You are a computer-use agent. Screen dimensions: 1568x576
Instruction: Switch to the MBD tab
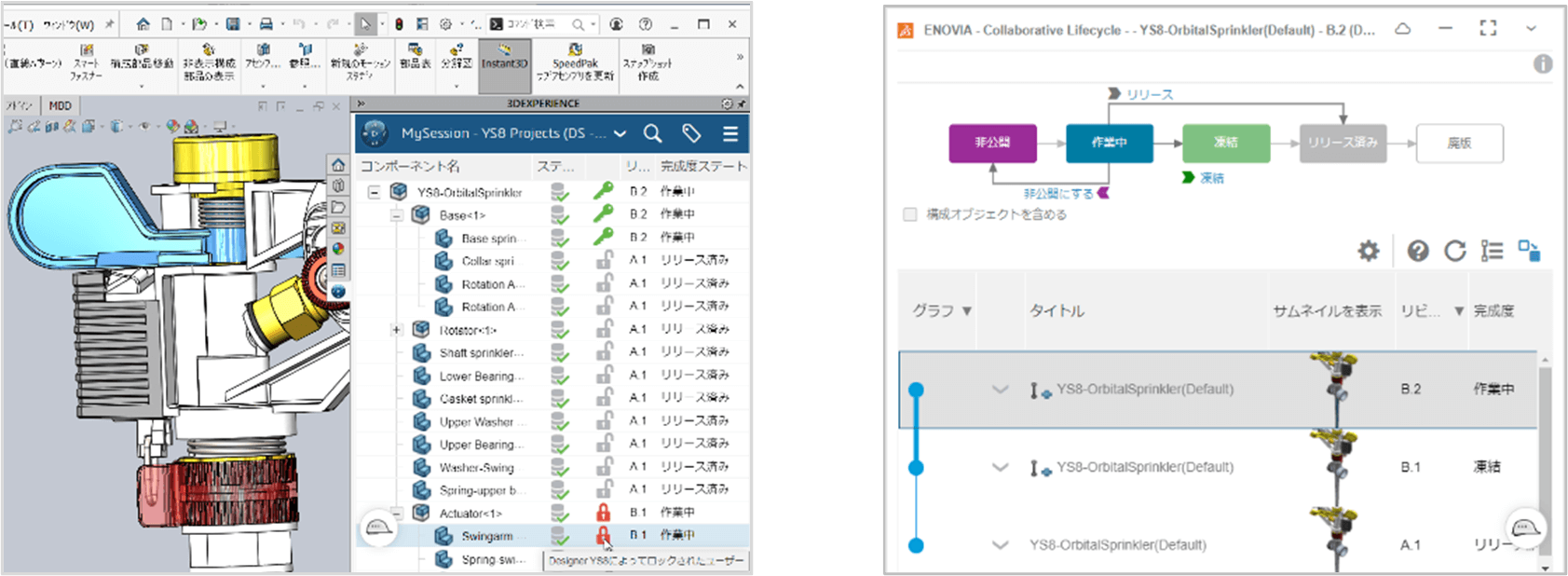[x=60, y=106]
